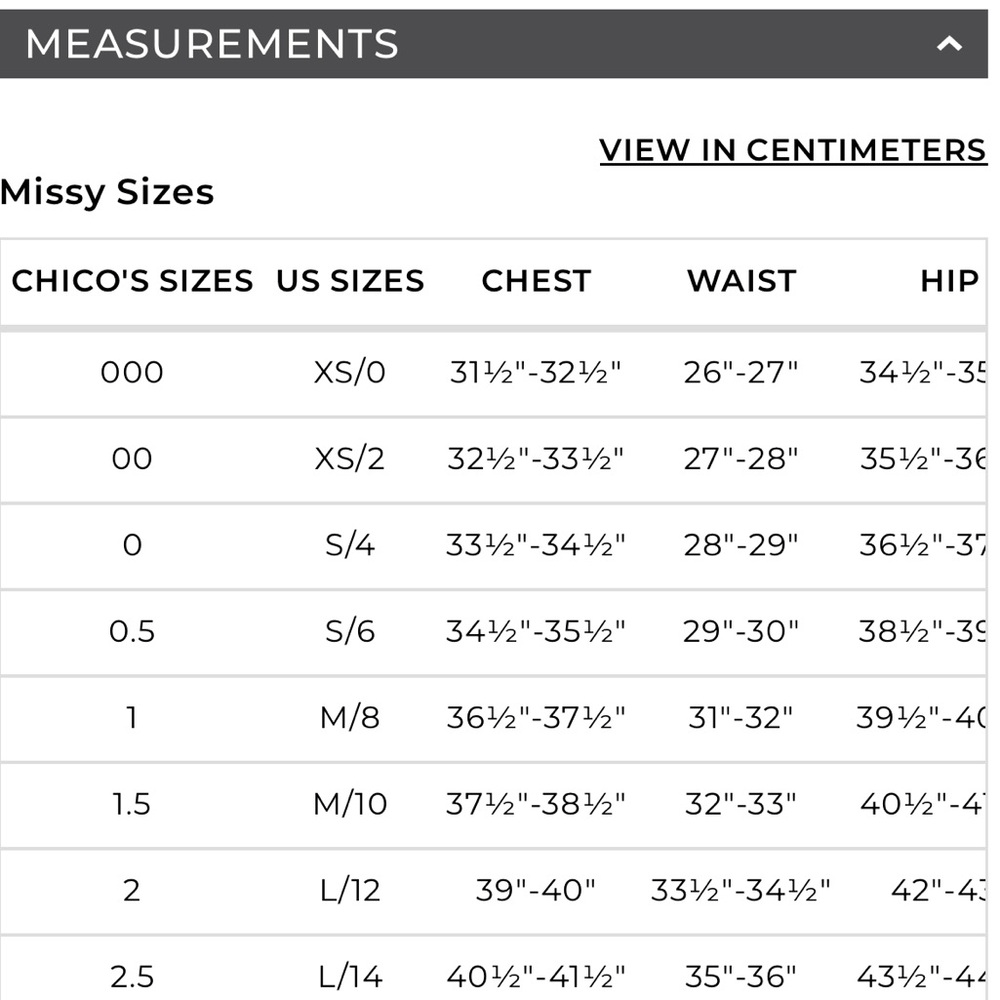Collapse the Measurements section chevron
The height and width of the screenshot is (1000, 1000).
[949, 44]
